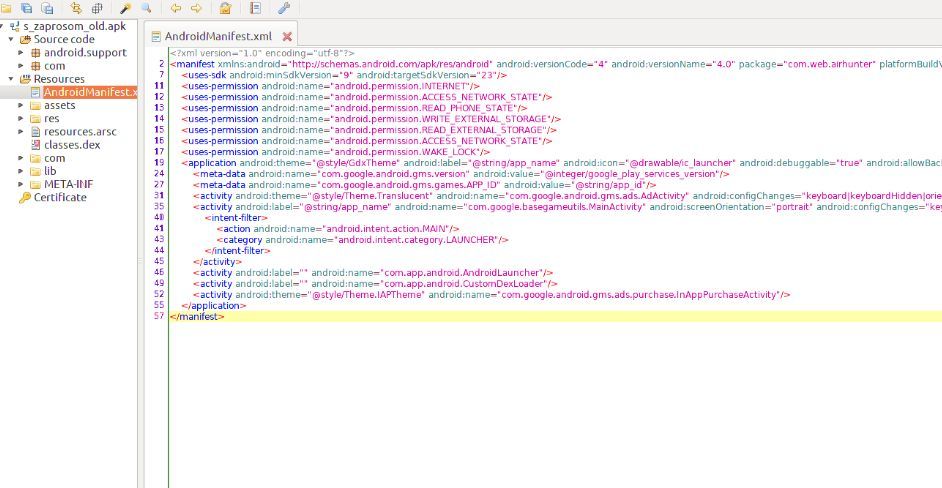
Task: Open preferences with the wrench icon
Action: point(284,8)
